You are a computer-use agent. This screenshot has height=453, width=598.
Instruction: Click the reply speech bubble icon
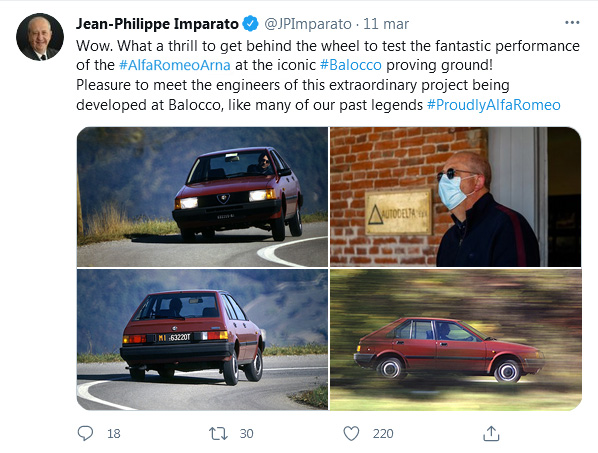(x=85, y=433)
